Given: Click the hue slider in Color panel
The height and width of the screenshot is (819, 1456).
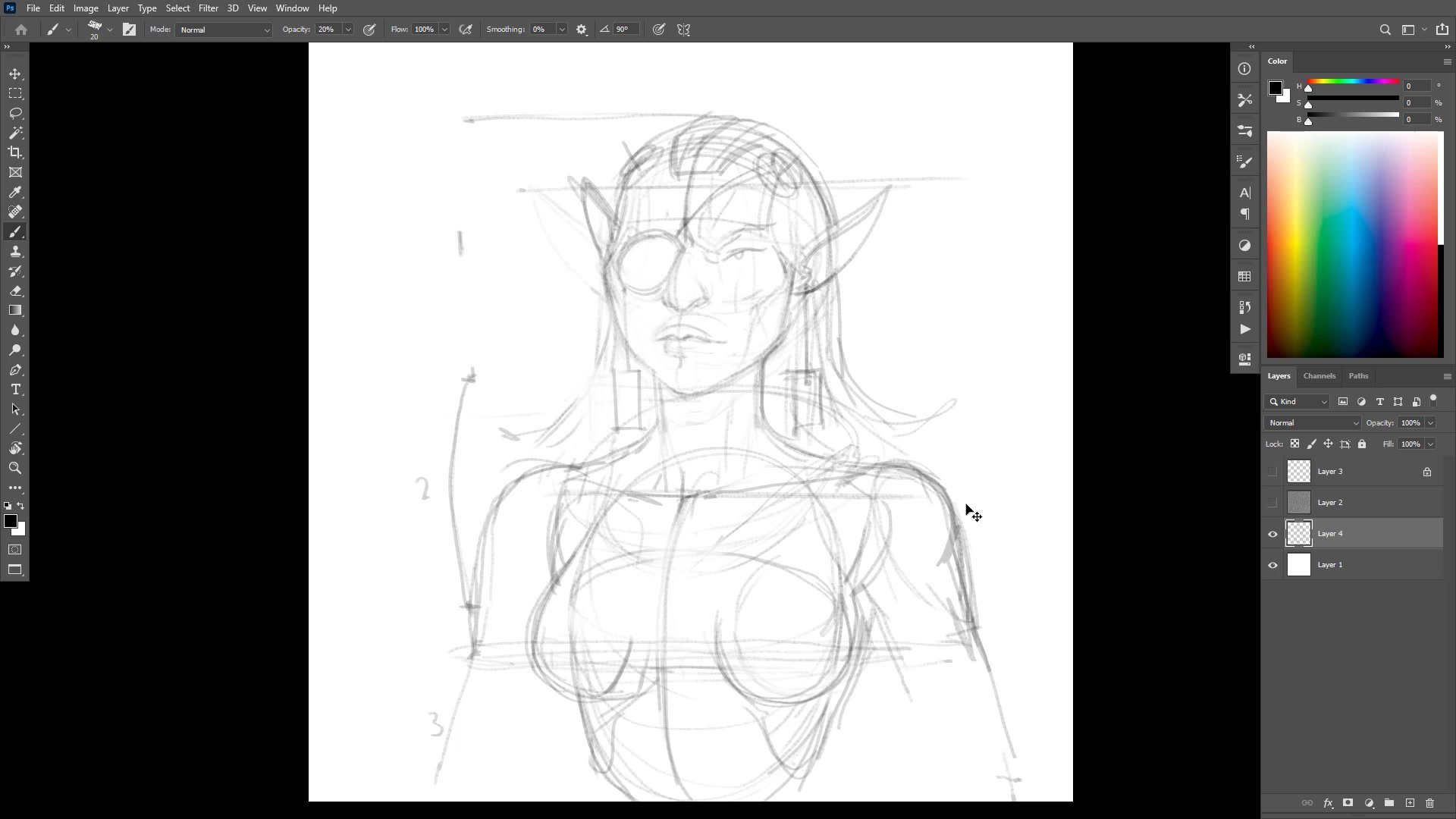Looking at the screenshot, I should click(1353, 81).
